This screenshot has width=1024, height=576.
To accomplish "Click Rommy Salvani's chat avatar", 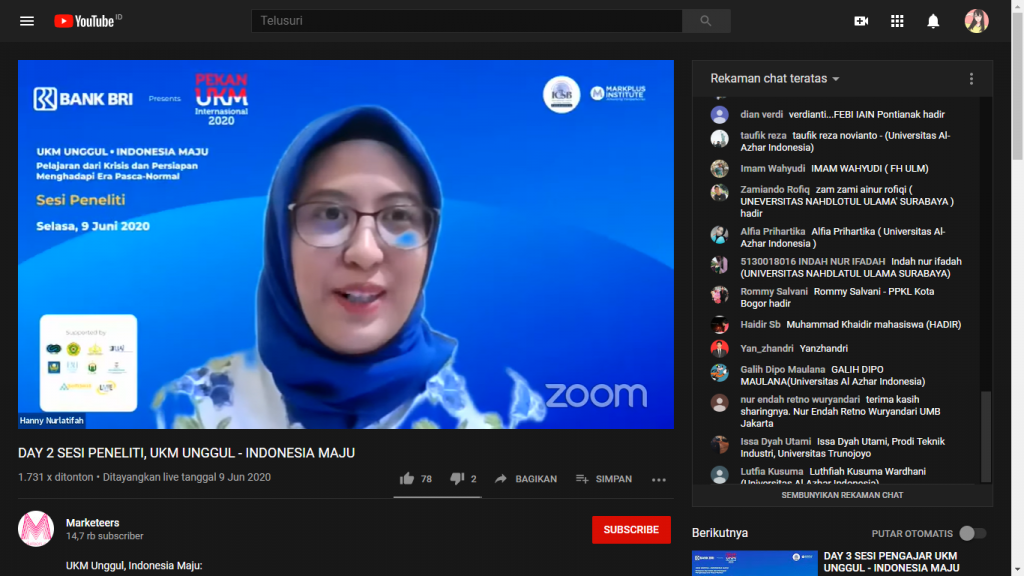I will (719, 295).
